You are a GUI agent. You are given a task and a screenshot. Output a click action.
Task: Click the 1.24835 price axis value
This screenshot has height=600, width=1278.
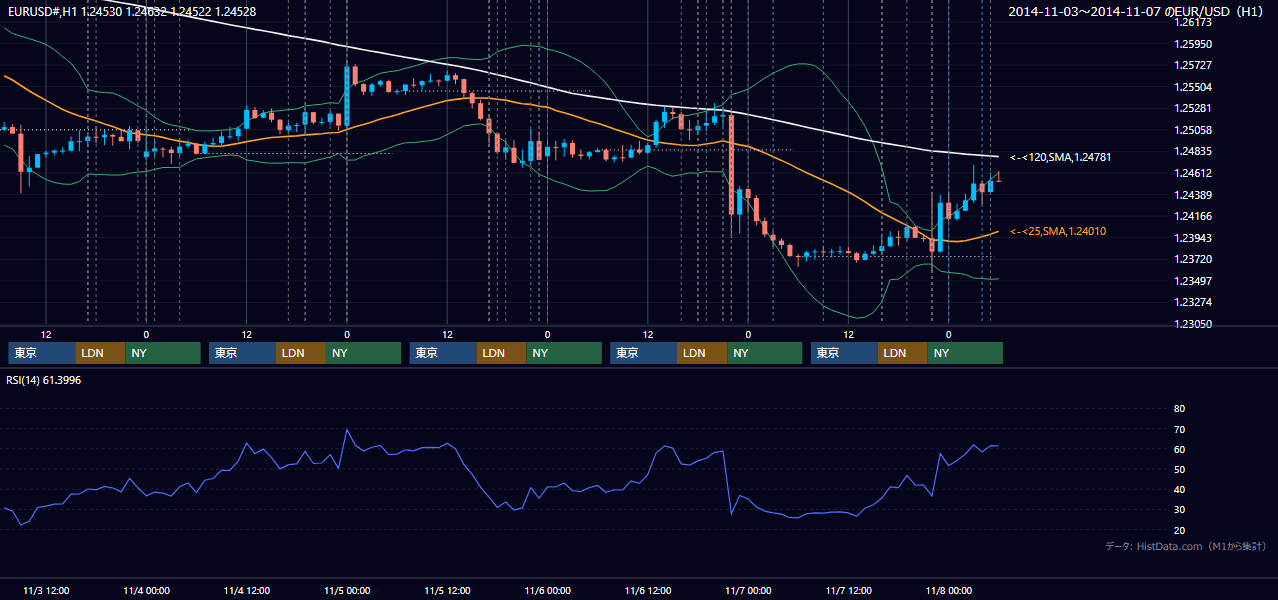click(1192, 151)
